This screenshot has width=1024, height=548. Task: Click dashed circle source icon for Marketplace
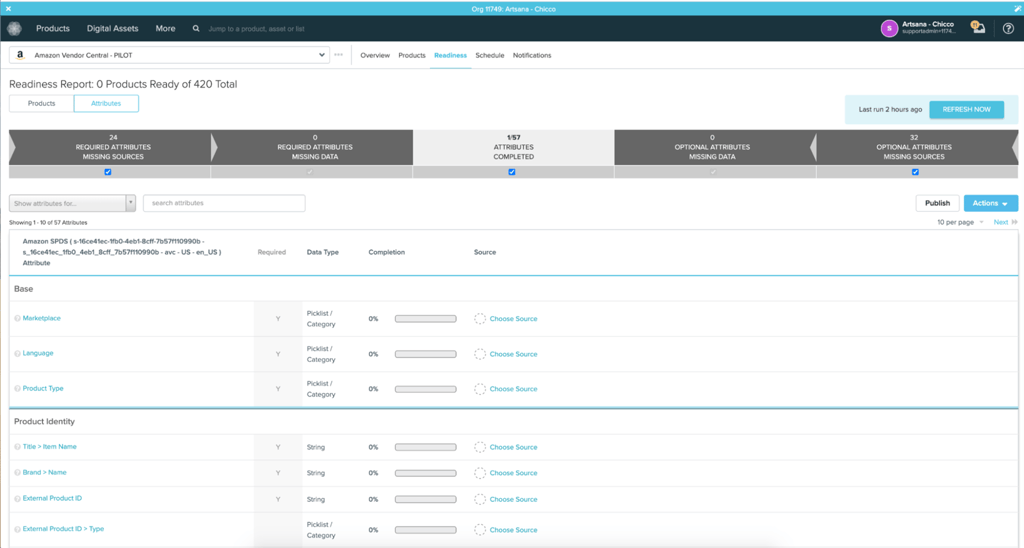point(480,319)
